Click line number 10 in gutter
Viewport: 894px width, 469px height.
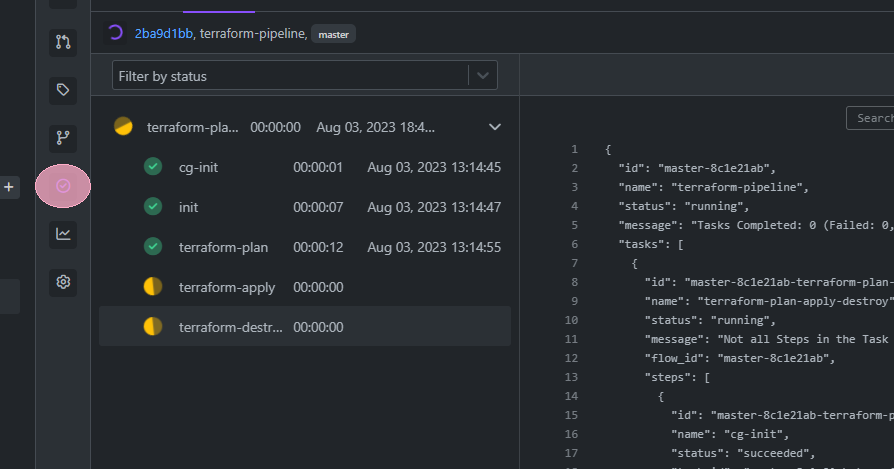point(571,320)
